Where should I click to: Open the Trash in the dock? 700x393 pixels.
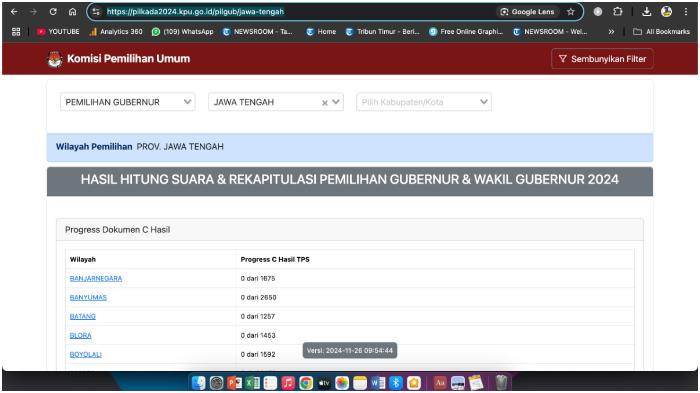pos(501,383)
